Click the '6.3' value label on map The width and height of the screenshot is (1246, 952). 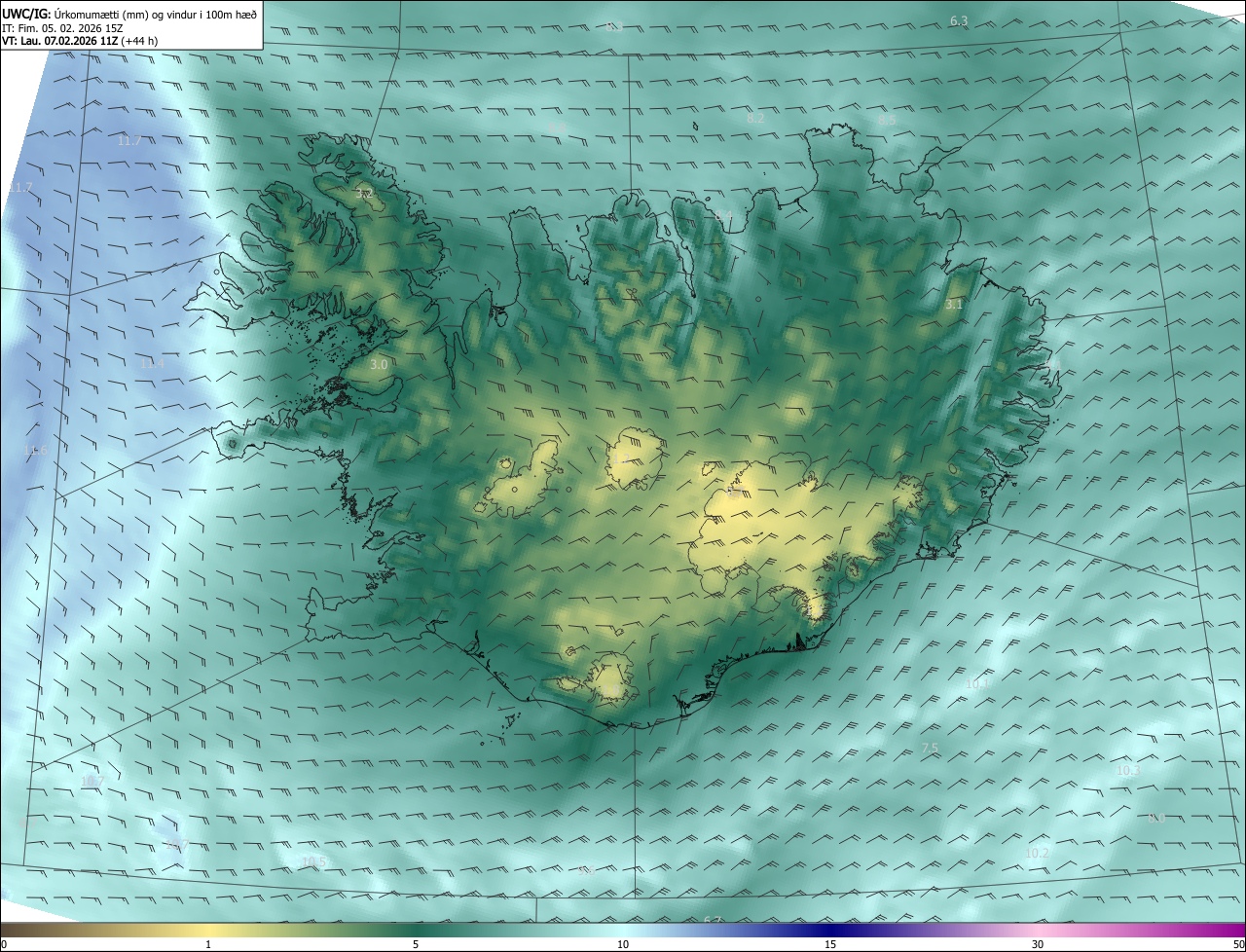pyautogui.click(x=959, y=20)
